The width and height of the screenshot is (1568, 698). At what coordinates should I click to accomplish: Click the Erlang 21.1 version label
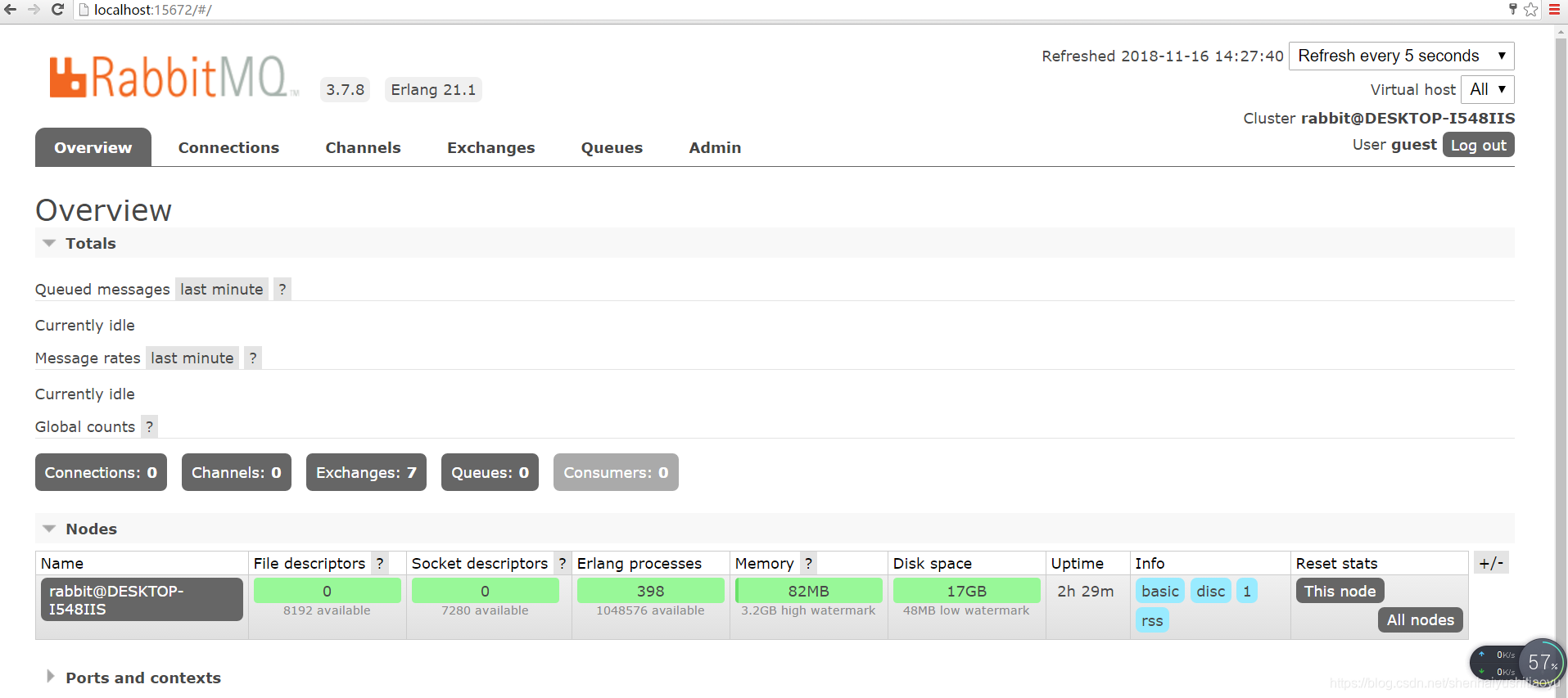coord(433,89)
